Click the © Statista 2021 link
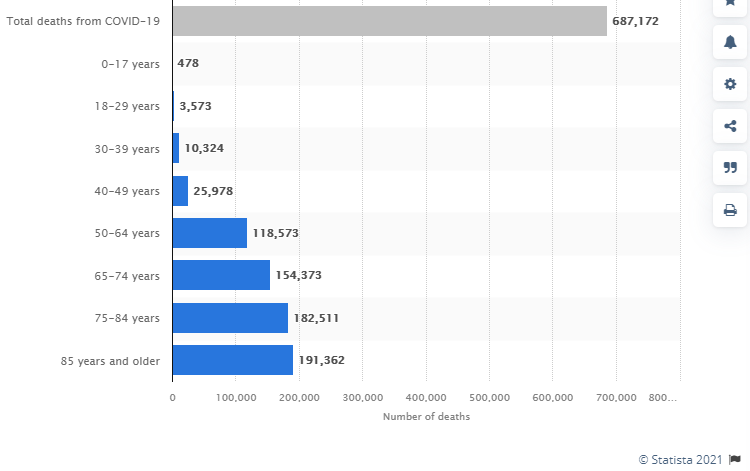The image size is (750, 471). pyautogui.click(x=680, y=460)
